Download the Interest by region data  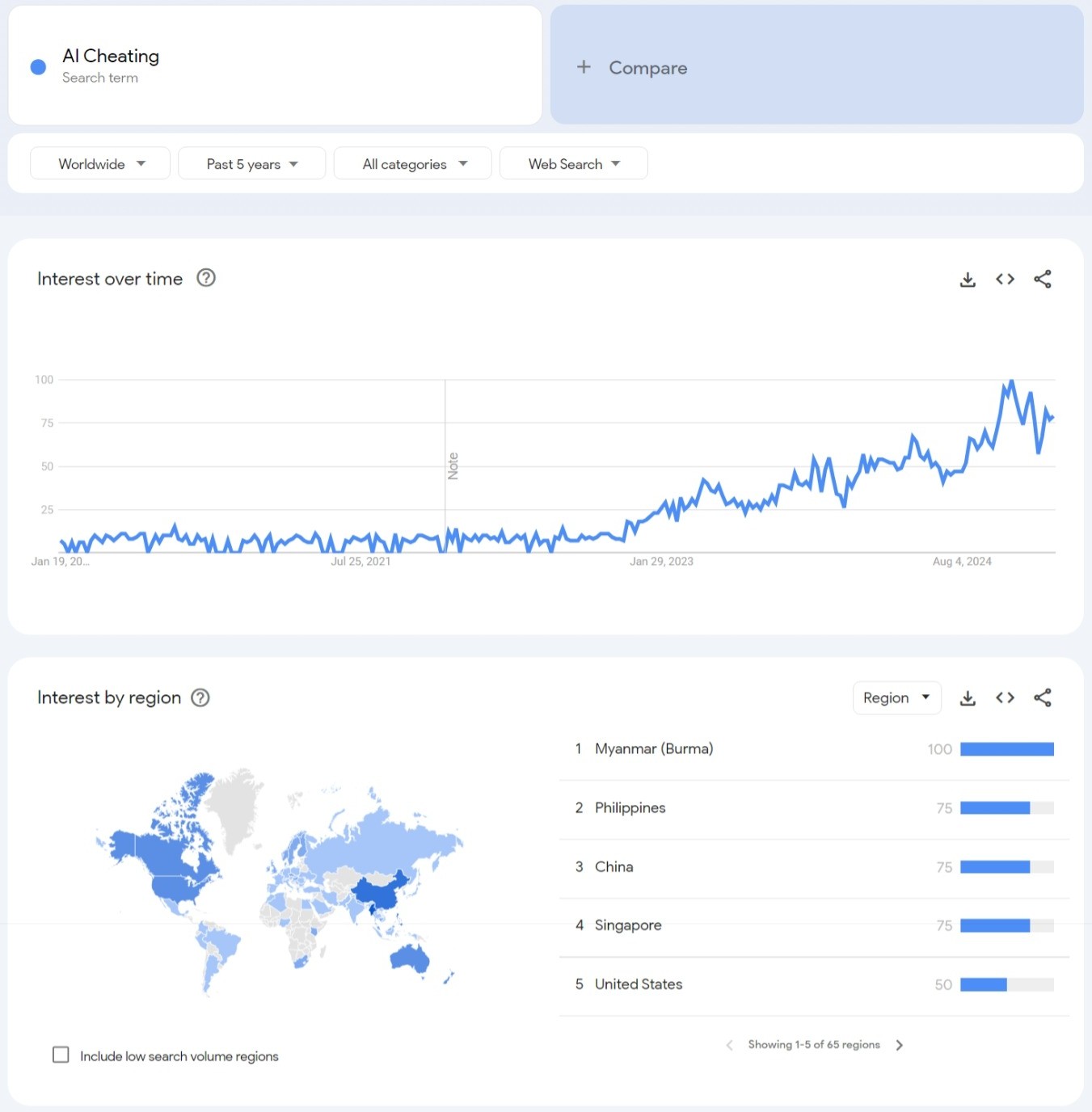[968, 698]
